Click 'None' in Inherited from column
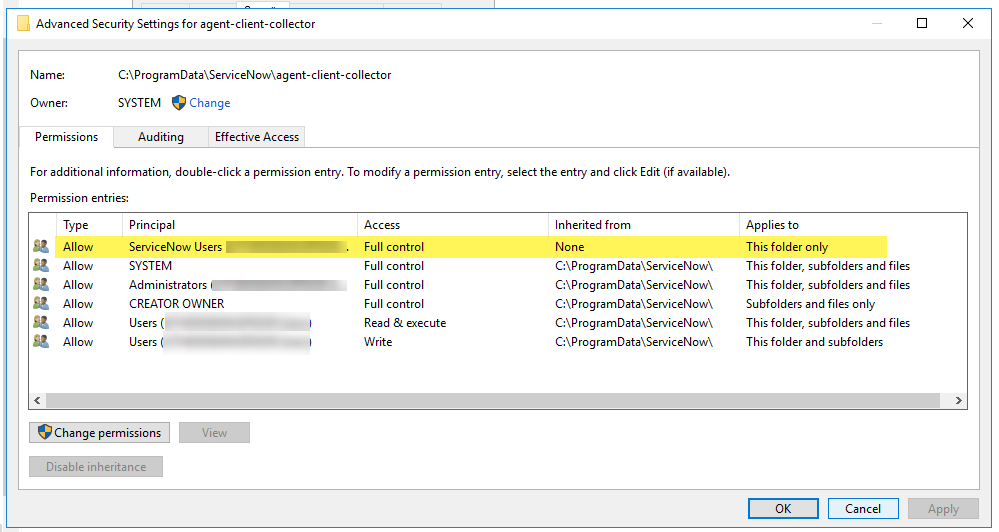 (x=570, y=247)
